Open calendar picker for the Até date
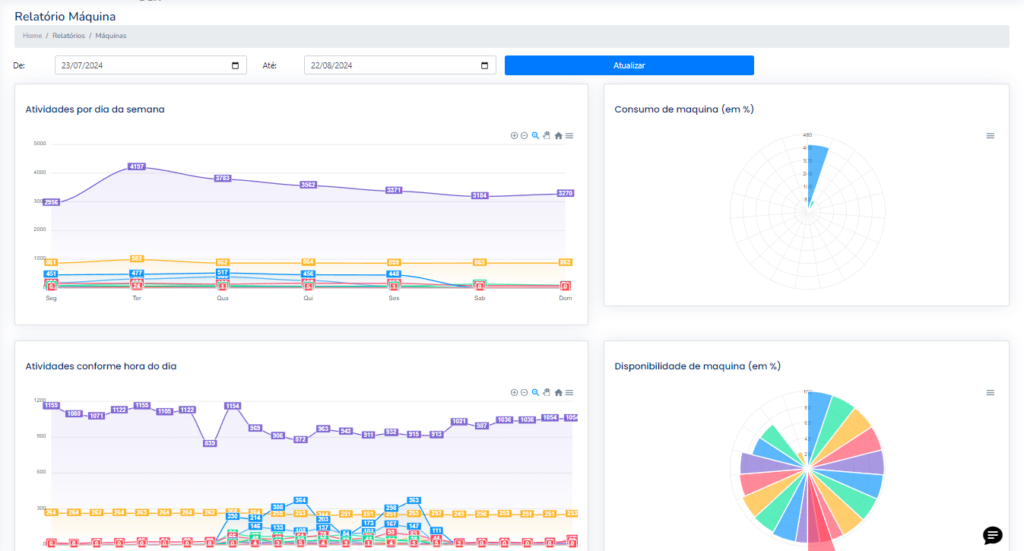The width and height of the screenshot is (1024, 551). [x=485, y=65]
